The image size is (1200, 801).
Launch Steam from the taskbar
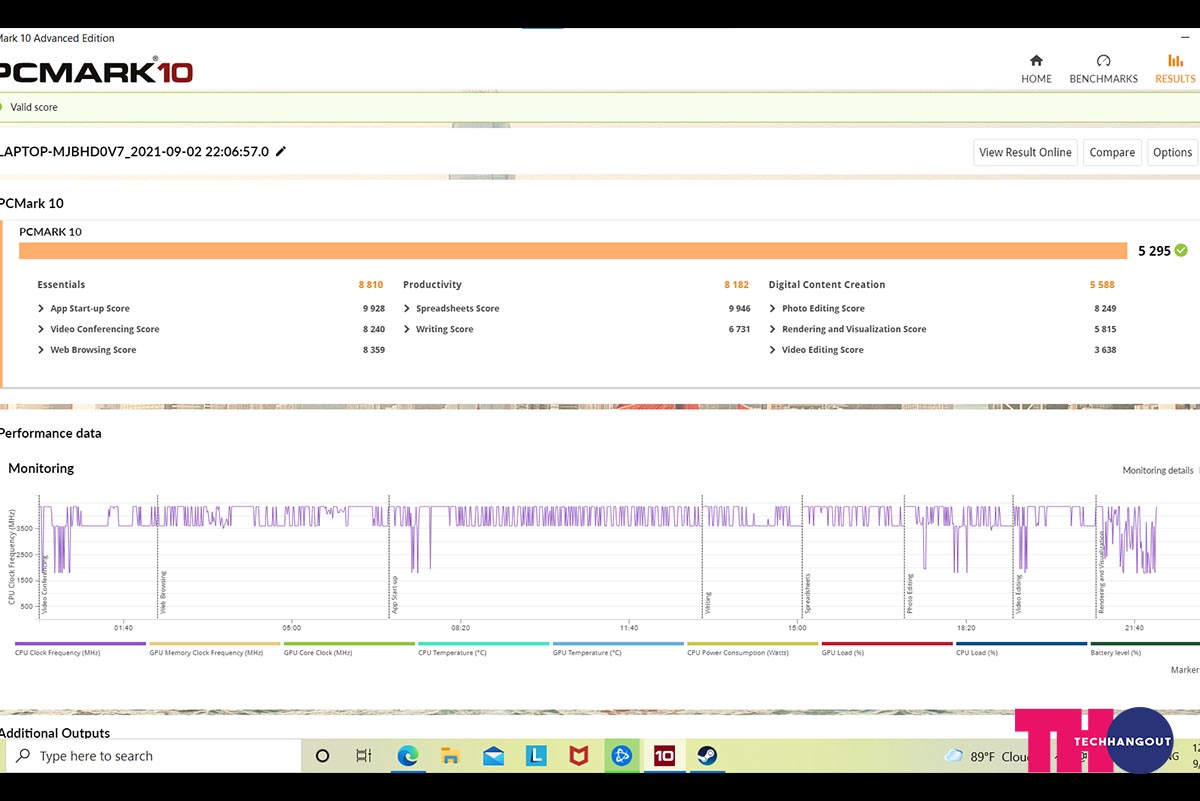point(706,756)
